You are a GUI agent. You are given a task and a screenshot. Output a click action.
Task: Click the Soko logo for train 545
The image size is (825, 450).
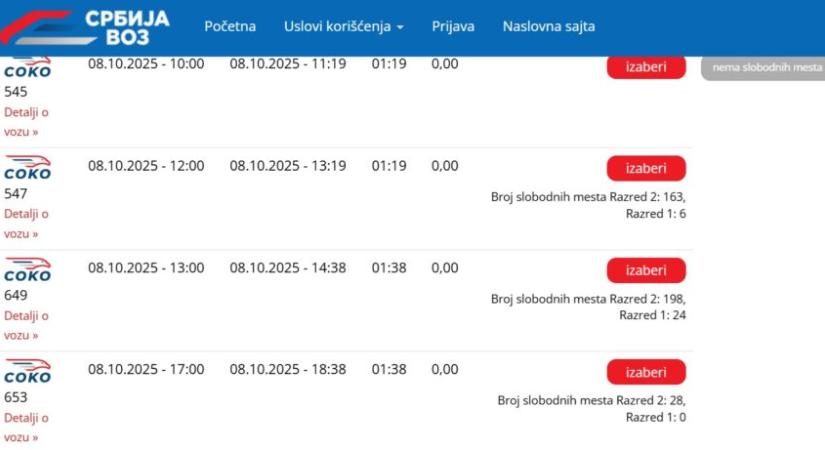click(x=28, y=69)
